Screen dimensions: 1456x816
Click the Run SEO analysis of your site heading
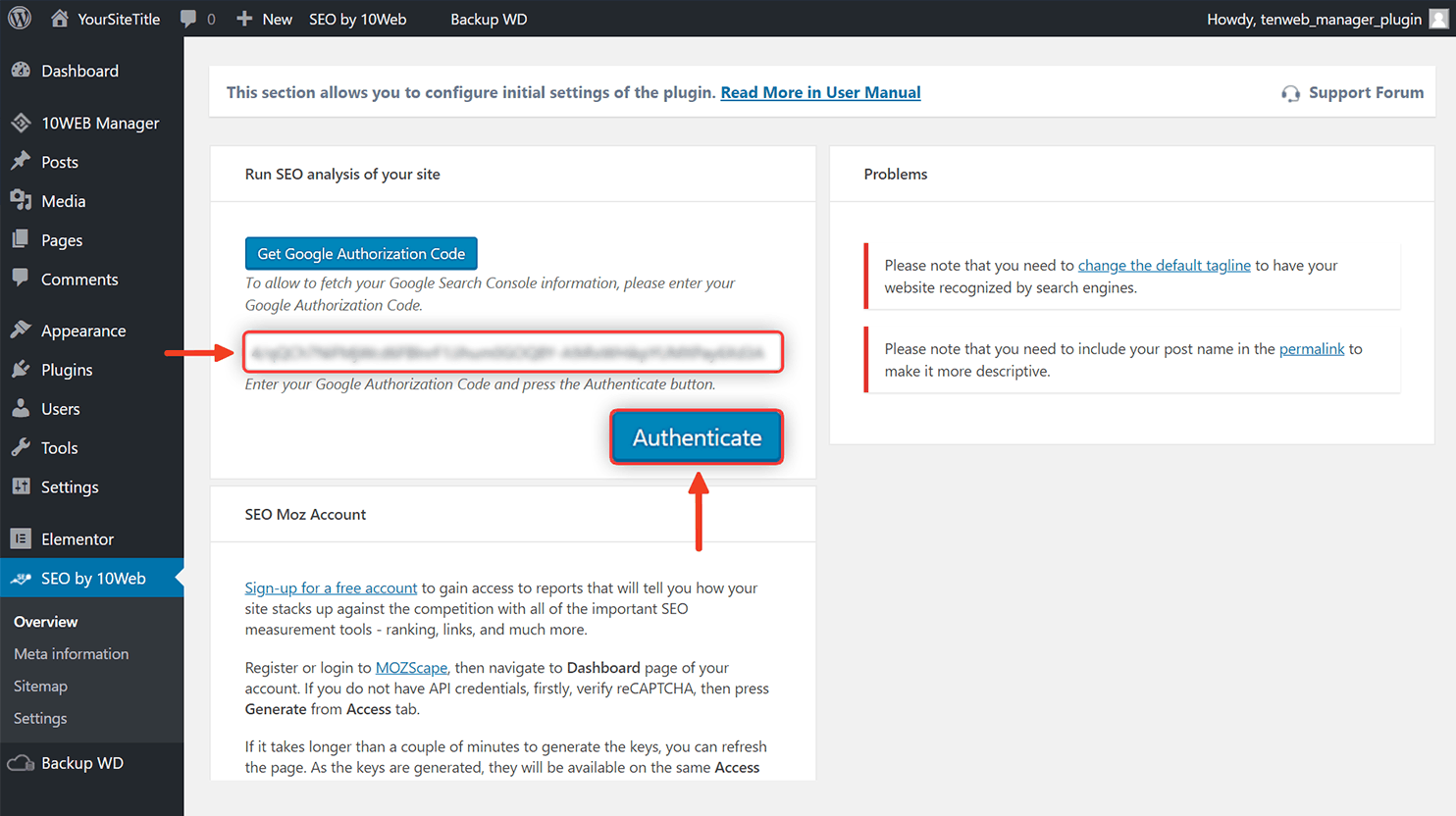(342, 174)
